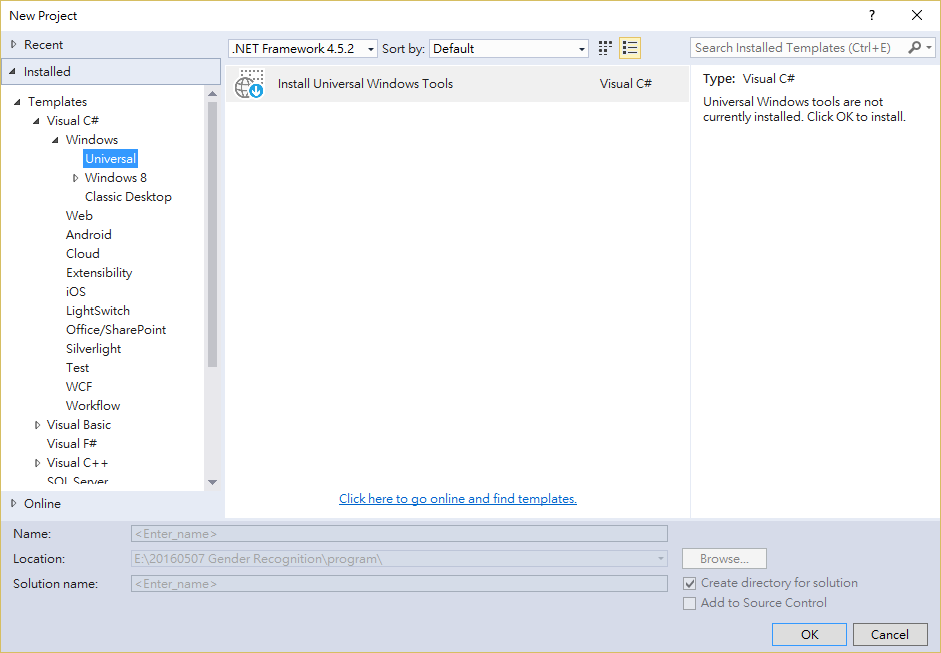Expand the Visual C++ node arrow
Screen dimensions: 941x653
(37, 463)
